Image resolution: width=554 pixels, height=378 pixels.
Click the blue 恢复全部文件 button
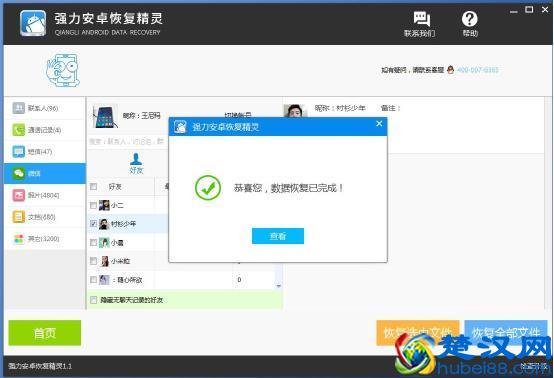click(x=506, y=332)
